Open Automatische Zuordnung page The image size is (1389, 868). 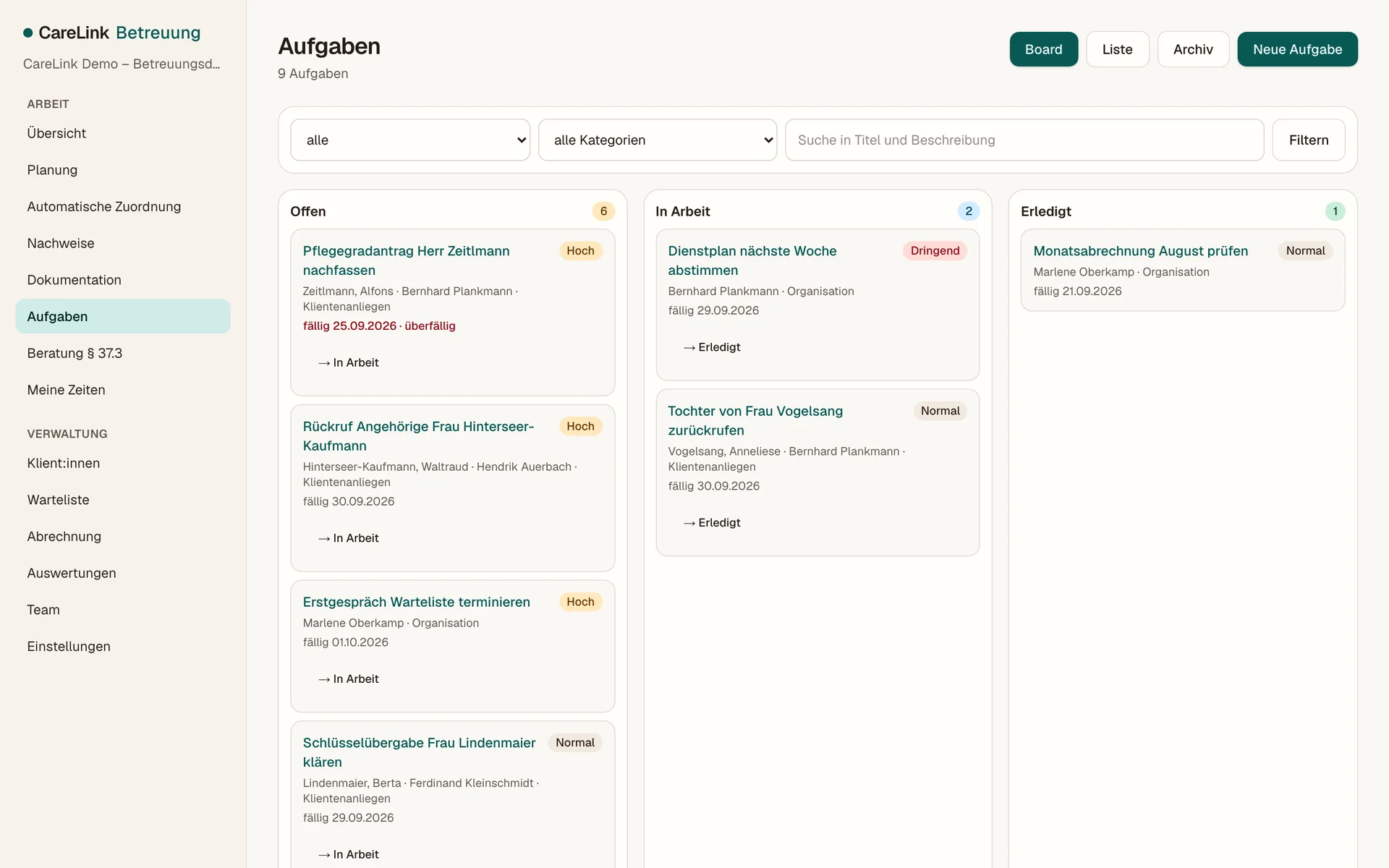pyautogui.click(x=123, y=207)
